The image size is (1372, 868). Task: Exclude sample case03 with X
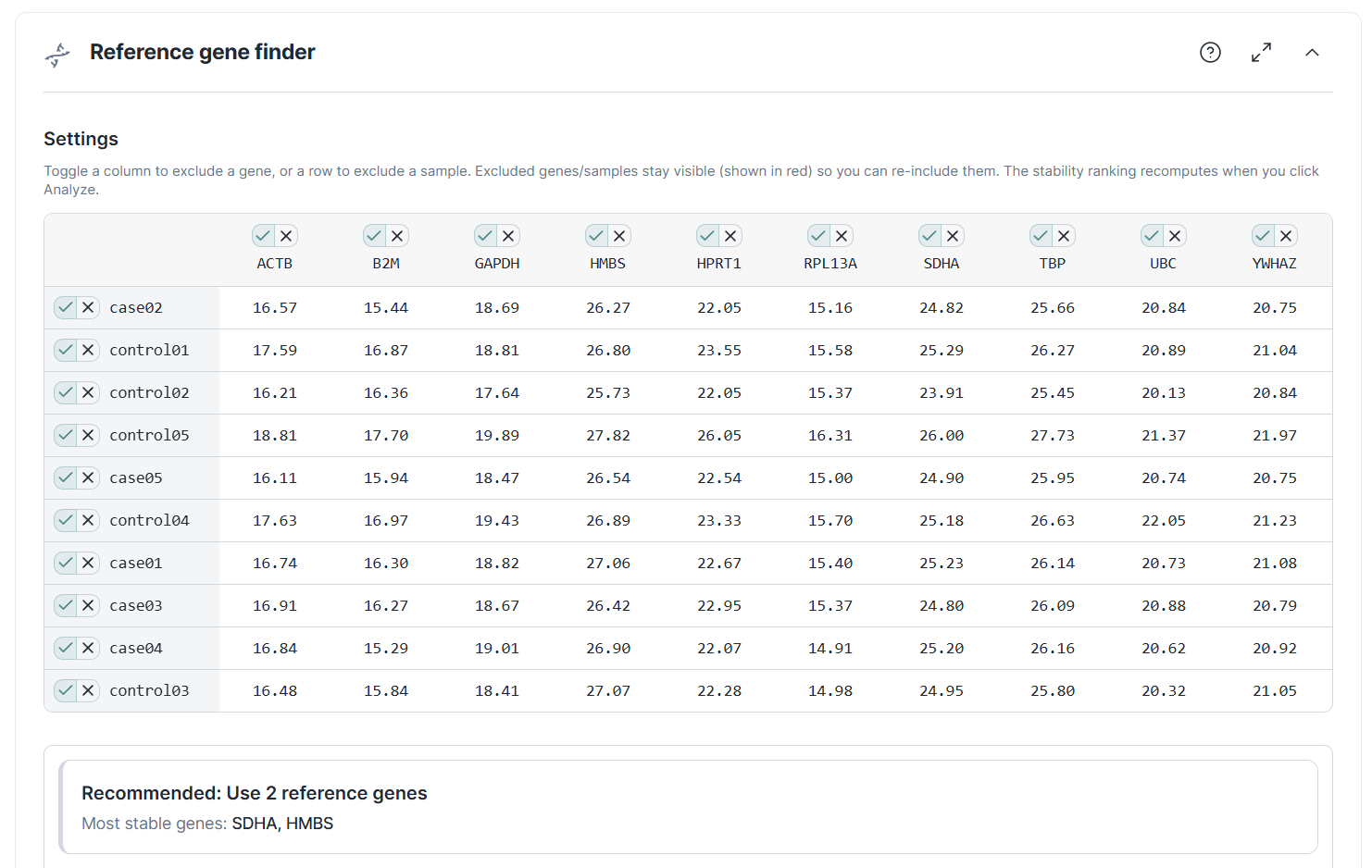[88, 605]
